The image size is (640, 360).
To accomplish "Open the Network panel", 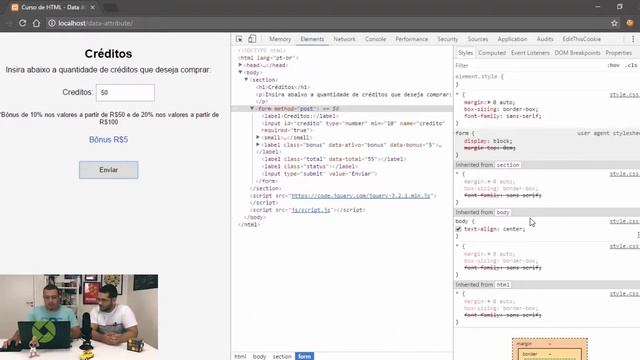I will tap(344, 39).
